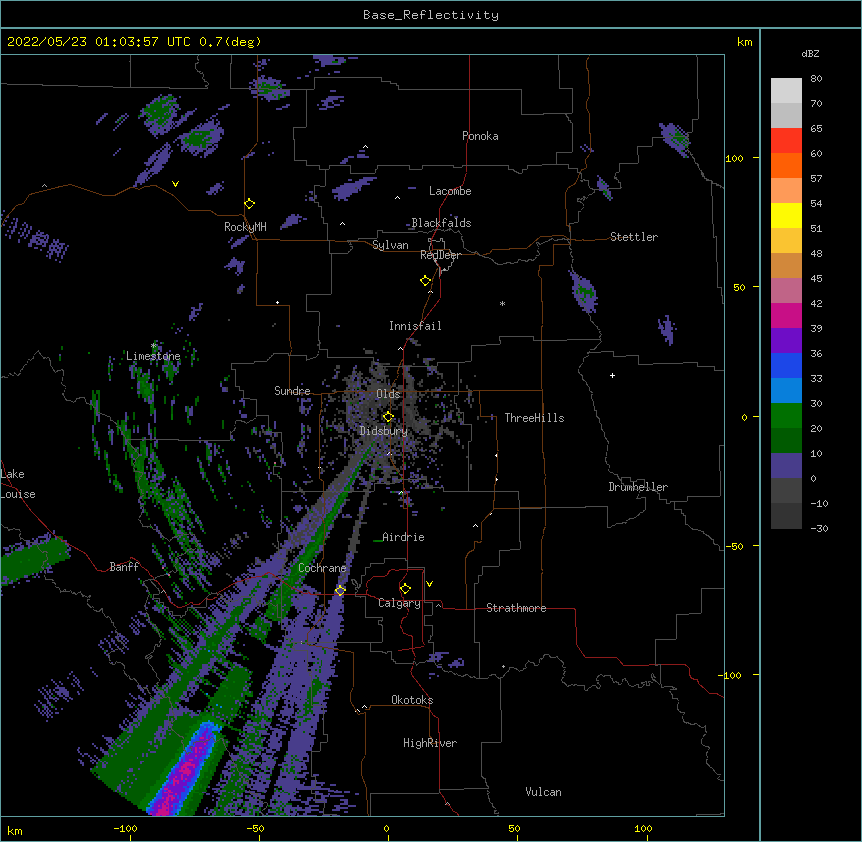This screenshot has width=862, height=842.
Task: Click the Sundre label
Action: pos(292,391)
